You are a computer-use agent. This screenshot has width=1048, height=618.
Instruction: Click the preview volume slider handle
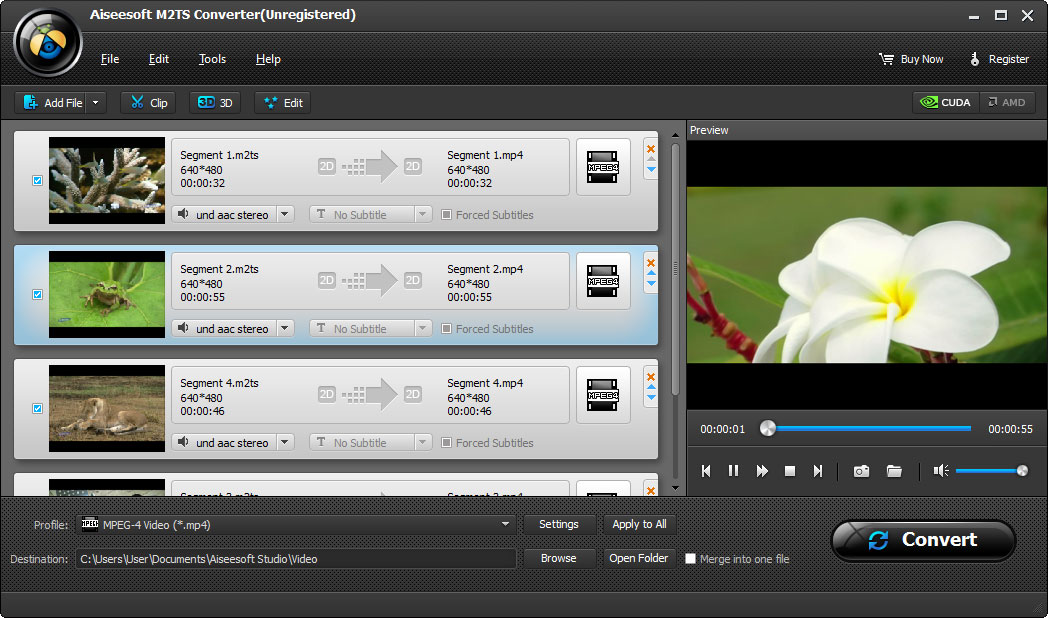(1022, 471)
